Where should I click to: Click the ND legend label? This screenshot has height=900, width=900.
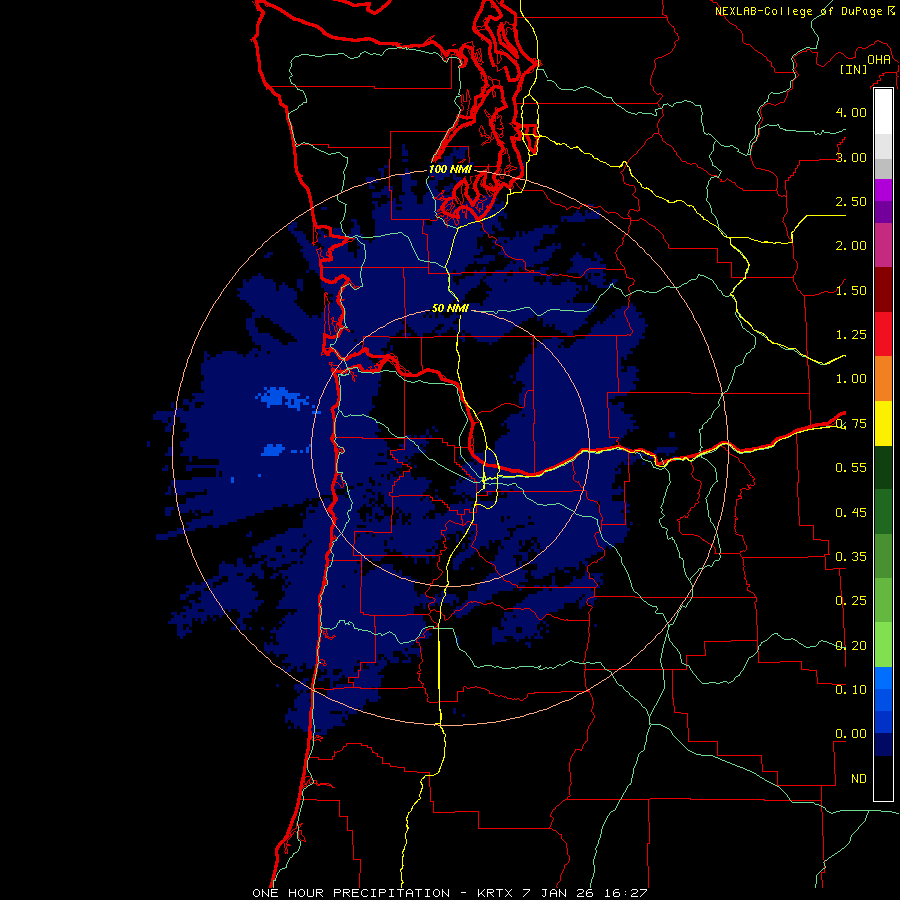point(859,779)
